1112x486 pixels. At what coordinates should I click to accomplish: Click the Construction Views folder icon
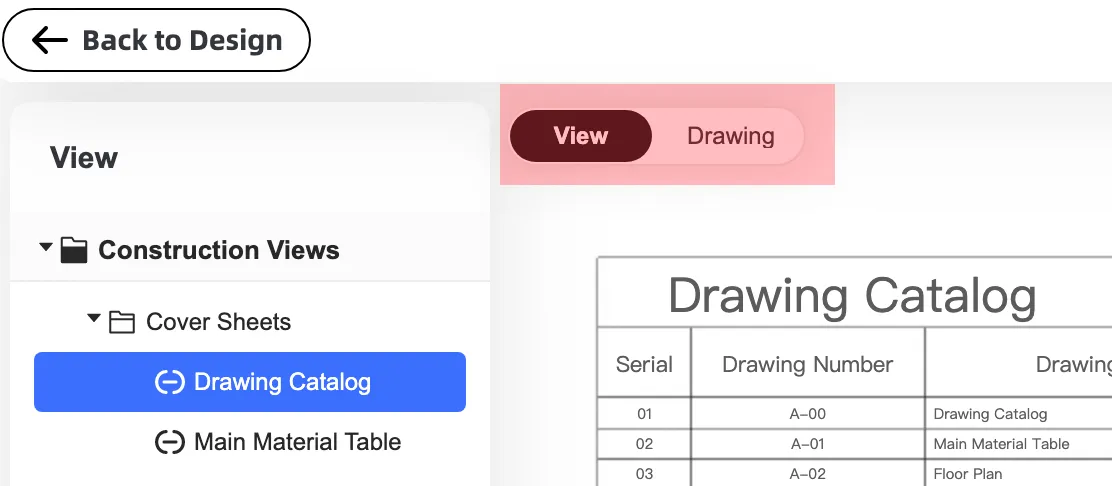click(74, 250)
